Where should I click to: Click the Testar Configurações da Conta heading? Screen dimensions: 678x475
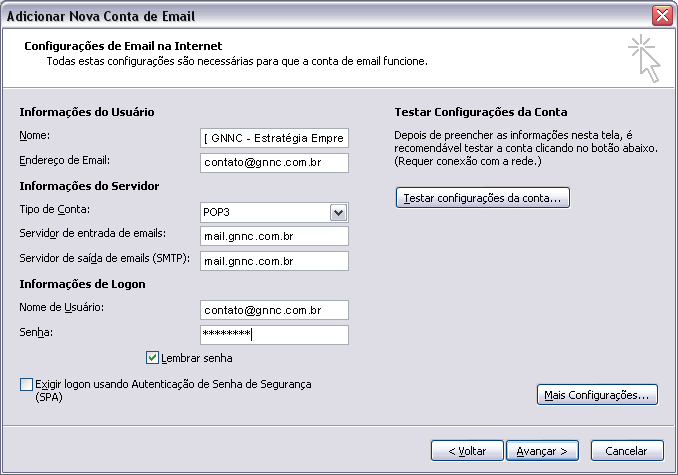481,112
